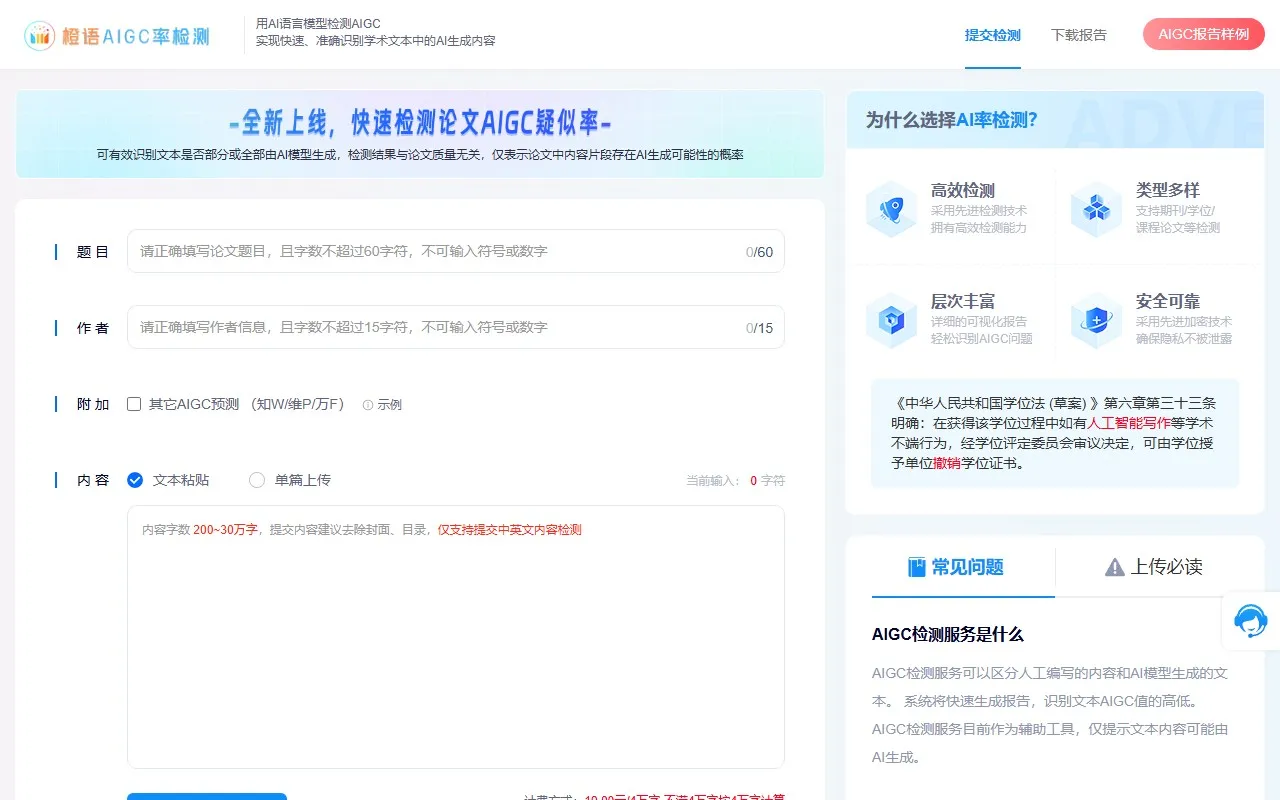Click inside the 题目 title input field
The height and width of the screenshot is (800, 1280).
pos(450,251)
